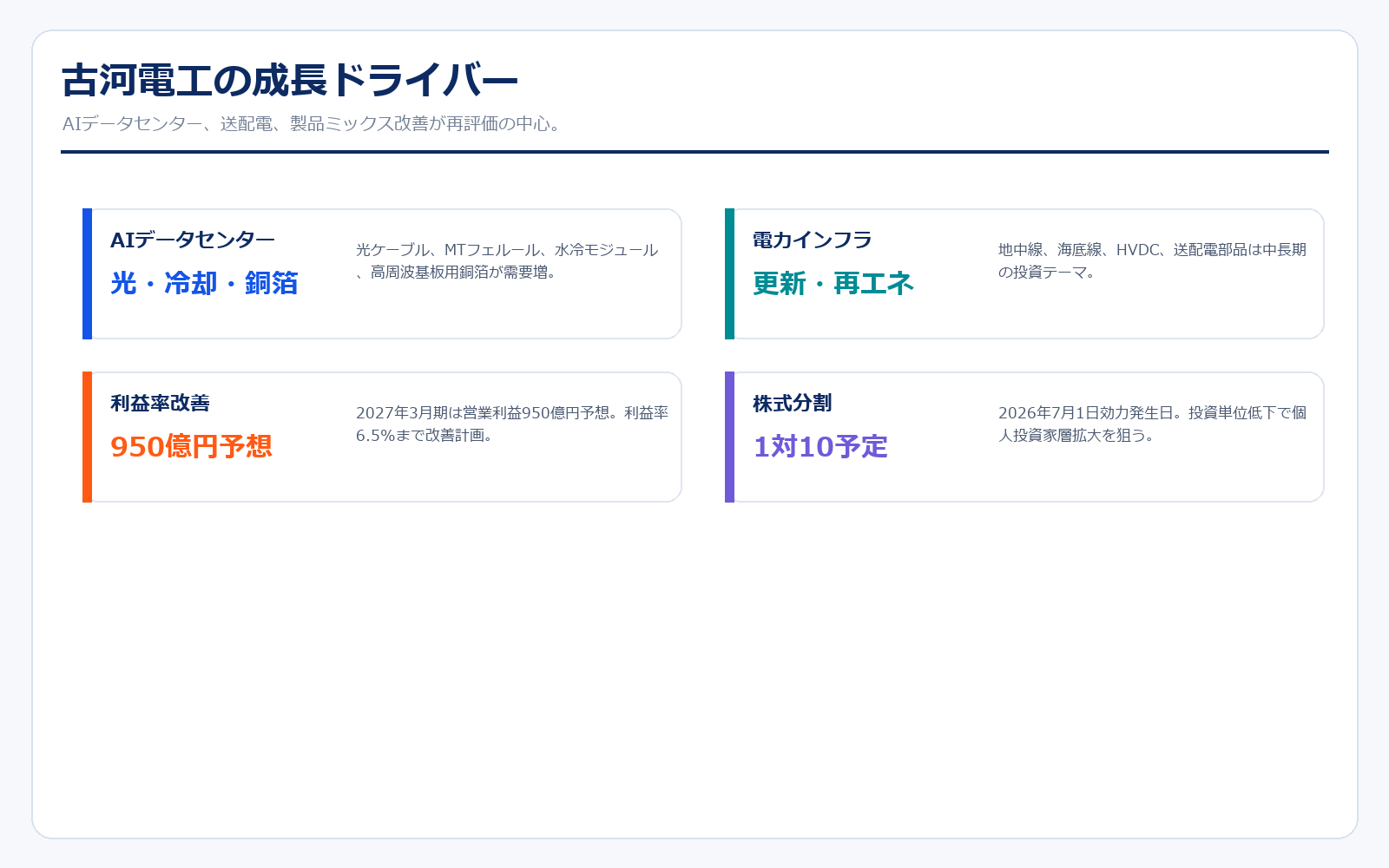Select the purple 1対10予定 headline
The image size is (1389, 868).
[x=820, y=446]
